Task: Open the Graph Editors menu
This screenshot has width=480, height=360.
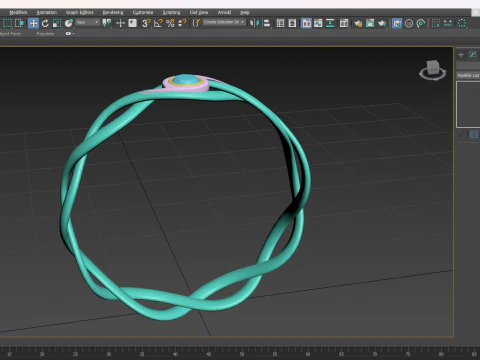Action: (x=80, y=12)
